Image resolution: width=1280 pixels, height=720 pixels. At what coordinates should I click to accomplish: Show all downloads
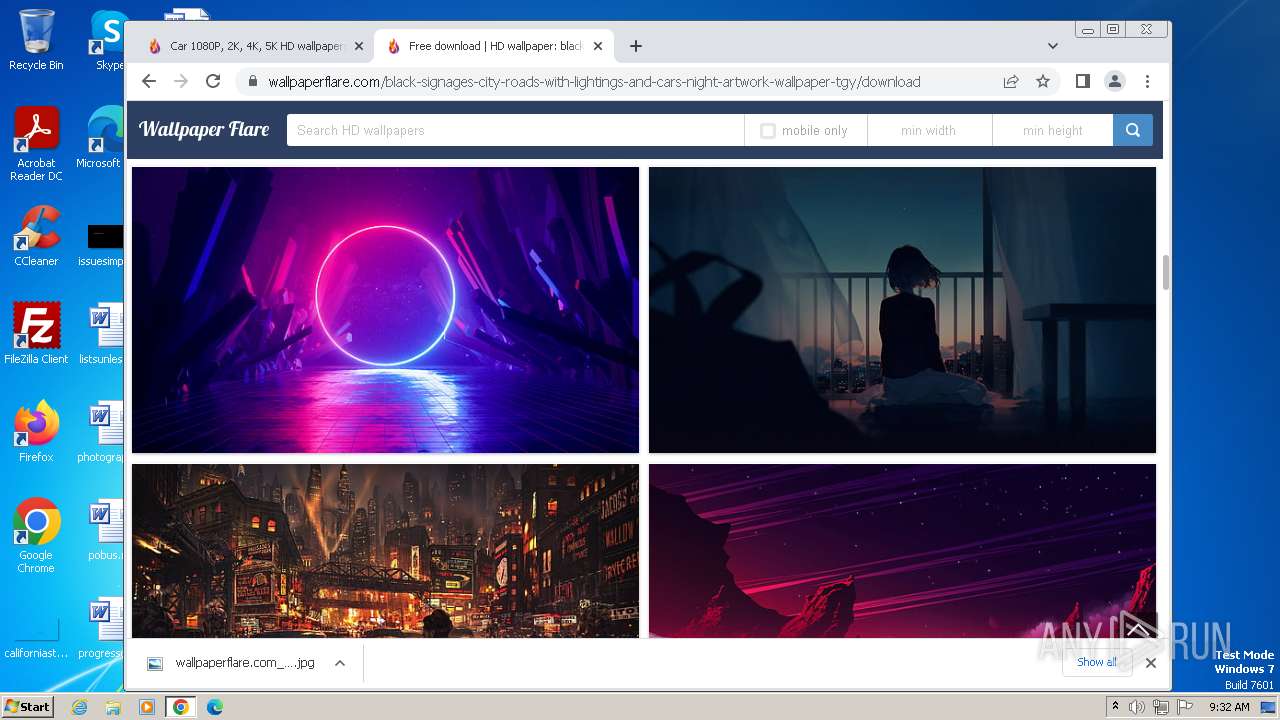(x=1097, y=662)
